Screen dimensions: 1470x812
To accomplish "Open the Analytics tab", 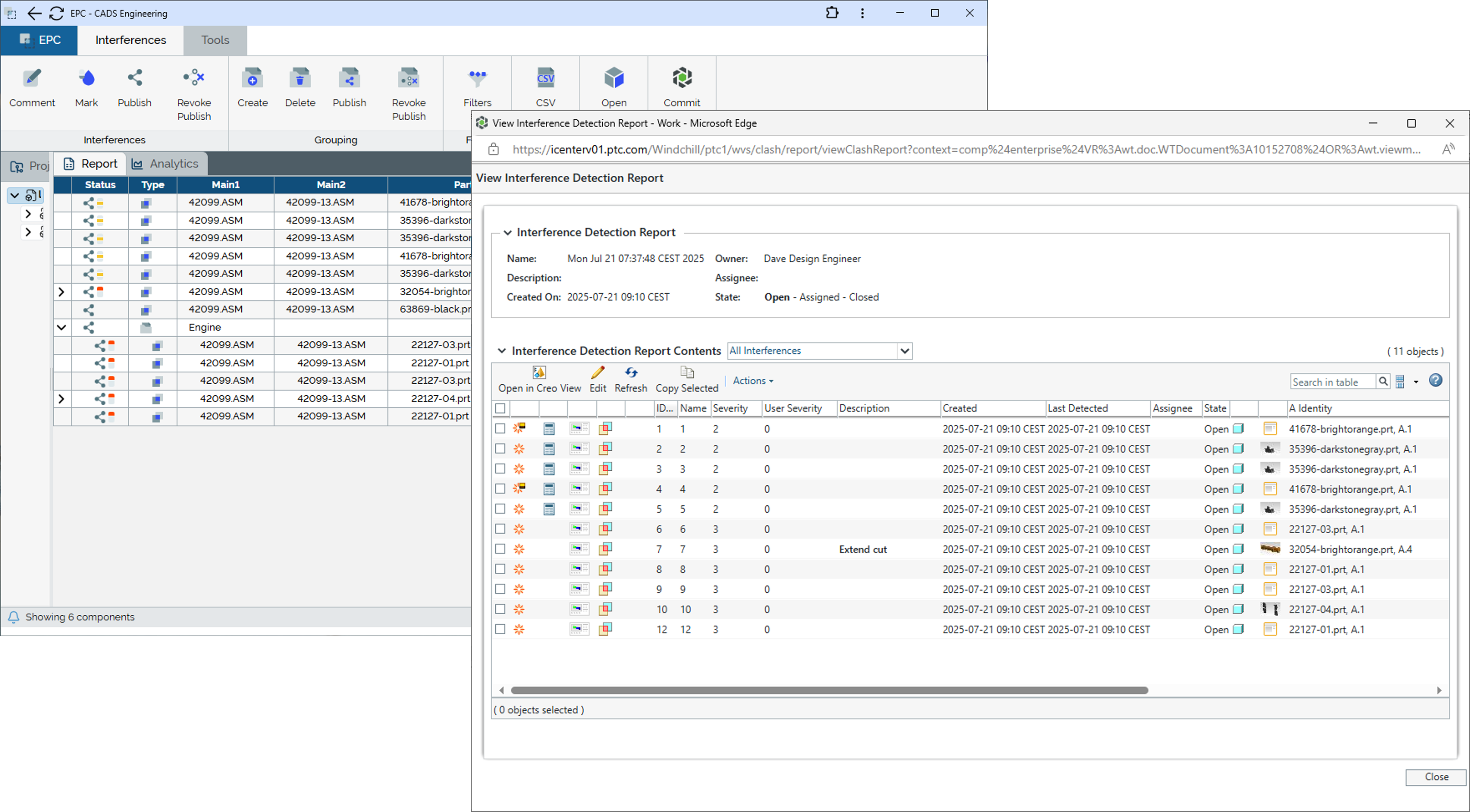I will (165, 164).
